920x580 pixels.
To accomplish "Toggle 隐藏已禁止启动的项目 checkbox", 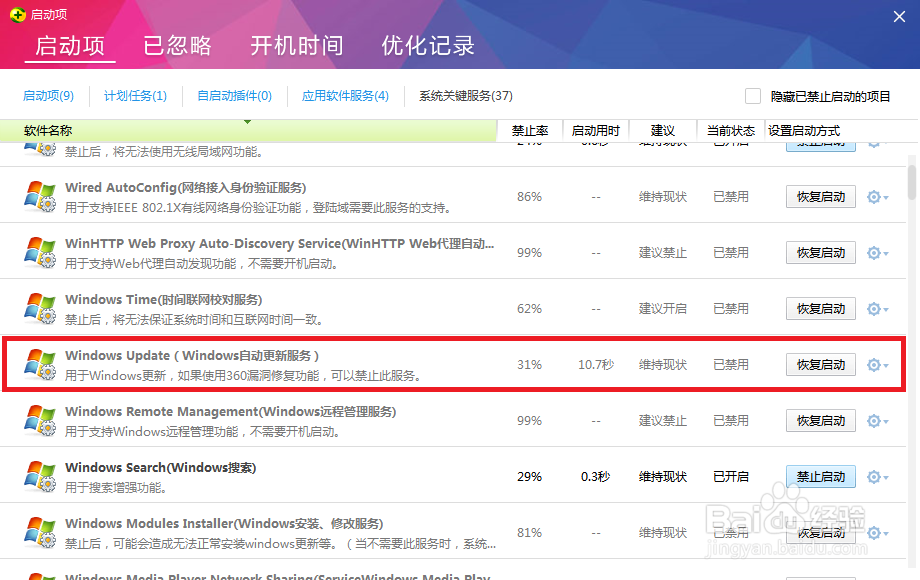I will pos(753,96).
